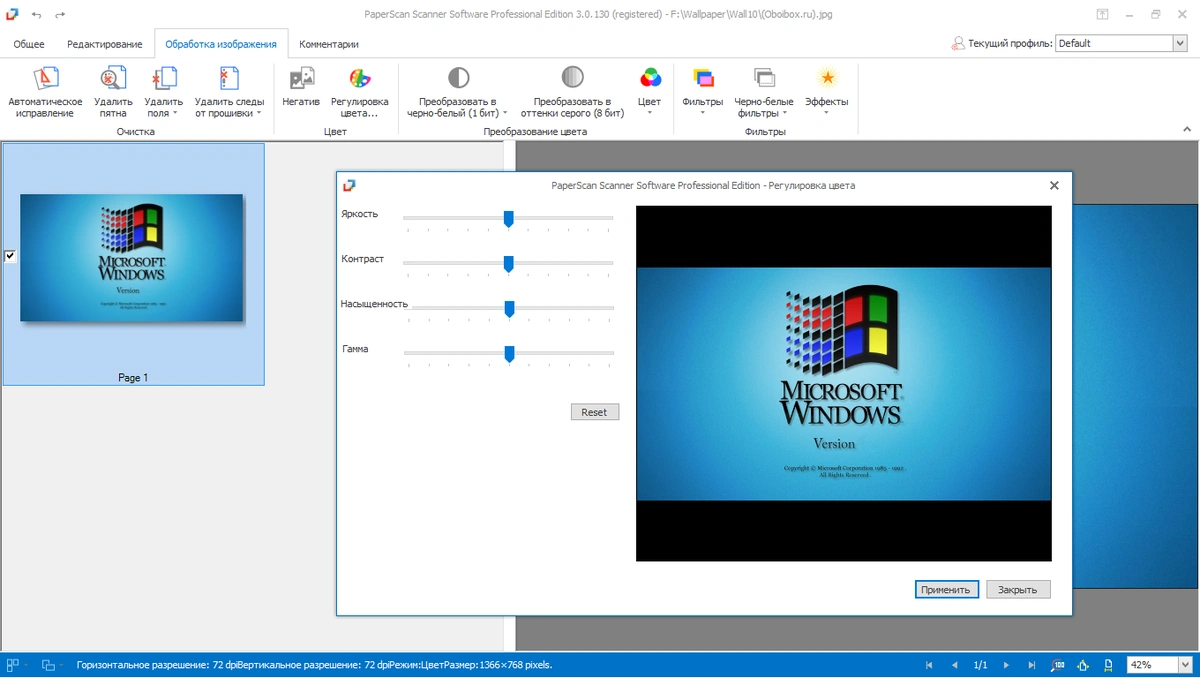Image resolution: width=1200 pixels, height=678 pixels.
Task: Go to next page in status bar
Action: pyautogui.click(x=1006, y=665)
